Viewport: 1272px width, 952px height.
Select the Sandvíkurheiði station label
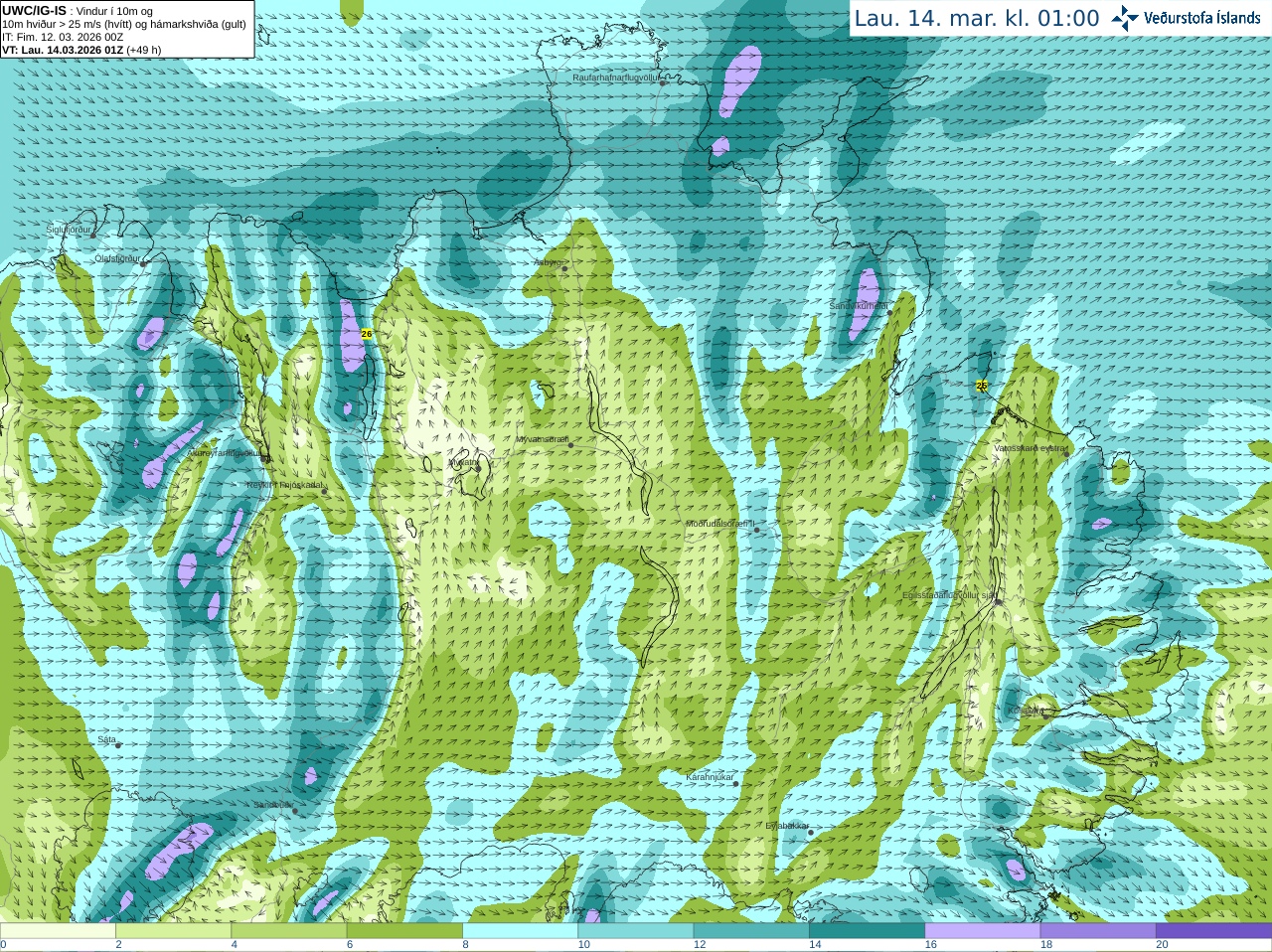click(859, 306)
